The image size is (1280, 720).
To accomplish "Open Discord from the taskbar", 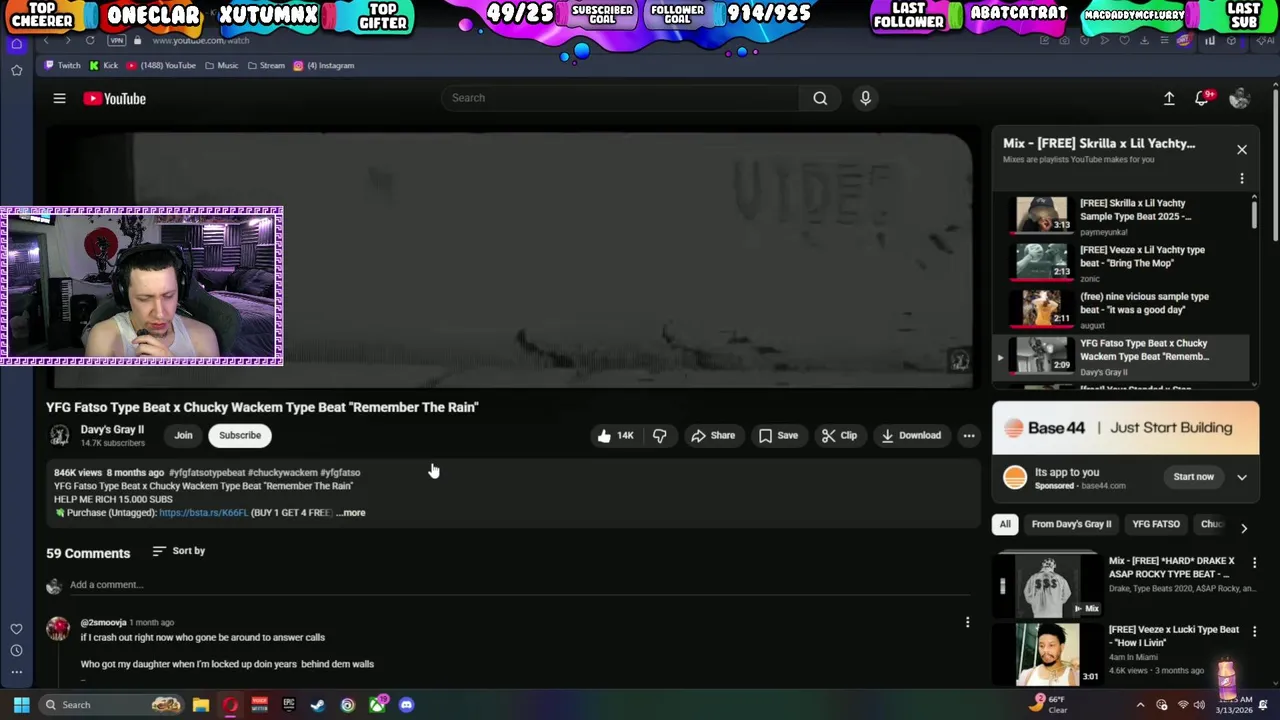I will point(406,705).
